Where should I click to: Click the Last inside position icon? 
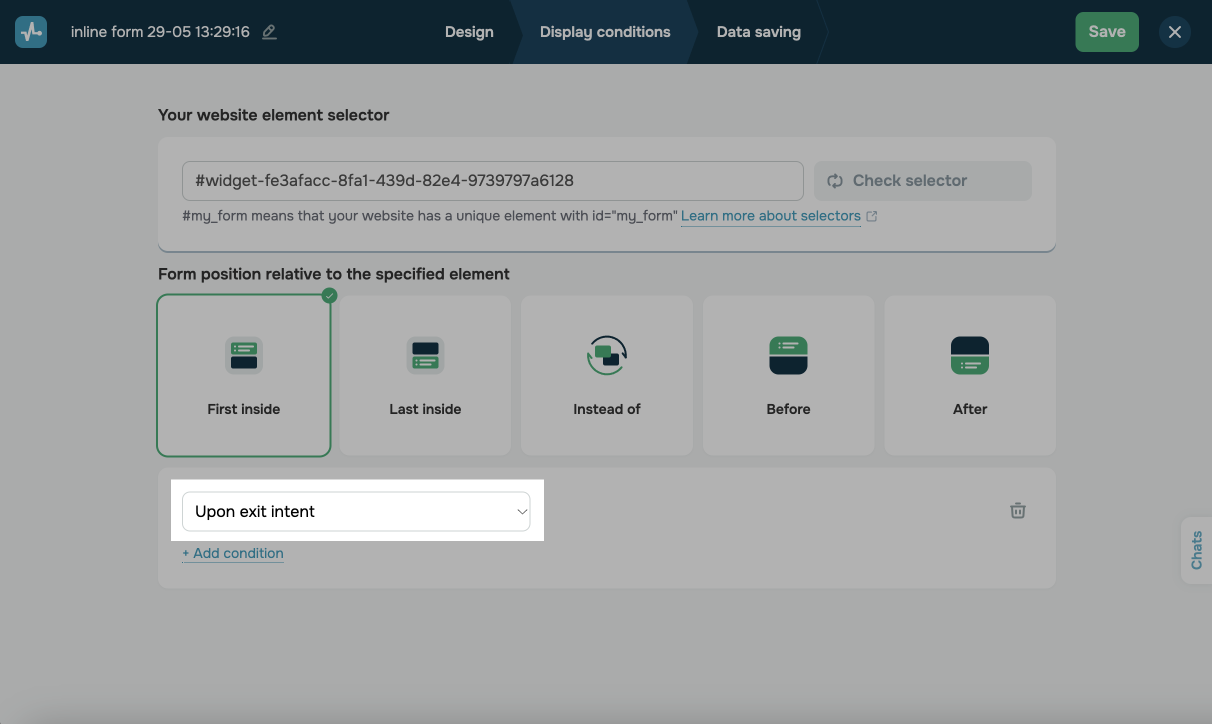425,355
